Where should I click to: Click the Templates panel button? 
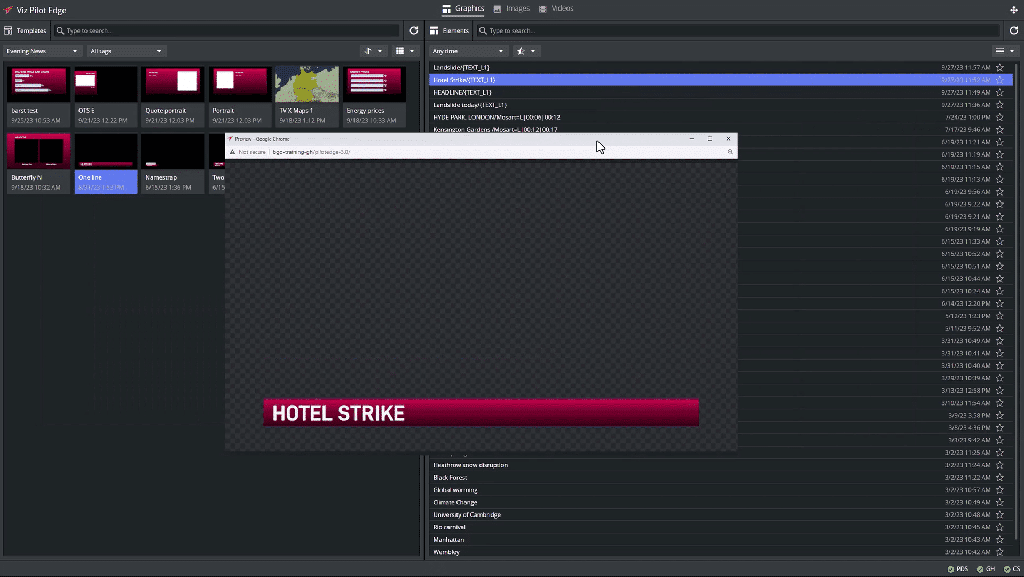pos(27,31)
